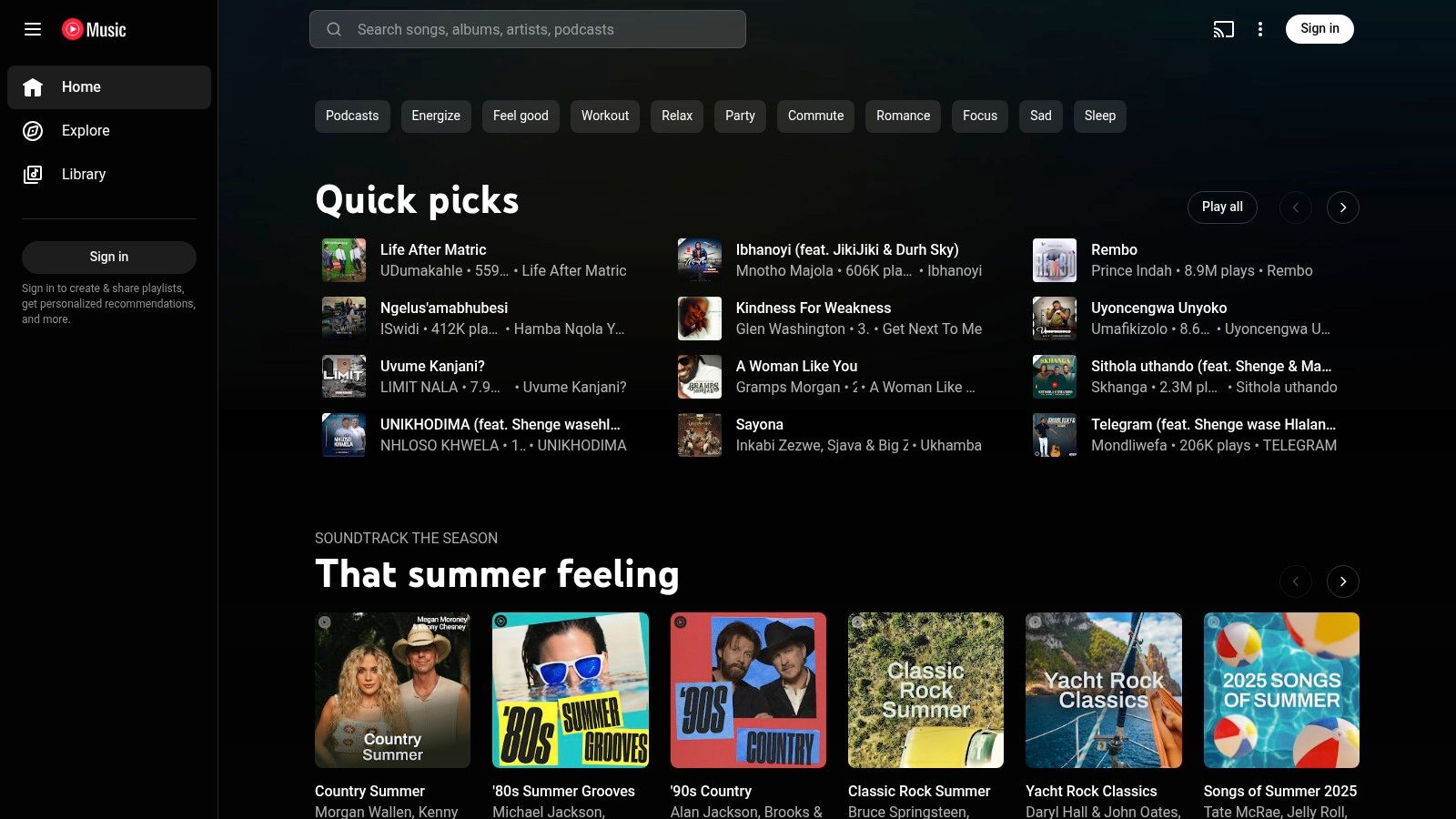Open the Ukhamba album link

950,445
